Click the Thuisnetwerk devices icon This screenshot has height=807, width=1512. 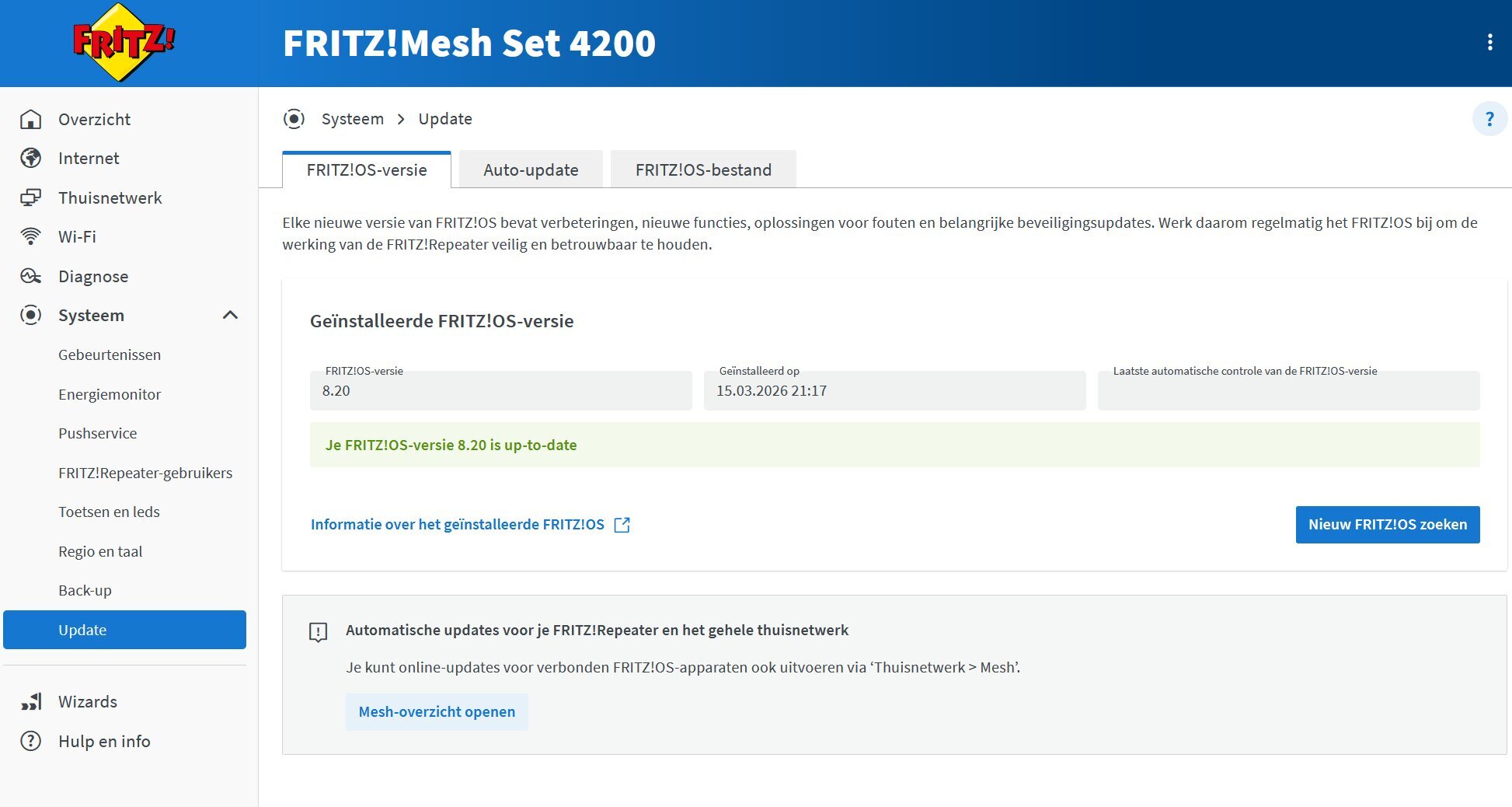click(x=31, y=197)
